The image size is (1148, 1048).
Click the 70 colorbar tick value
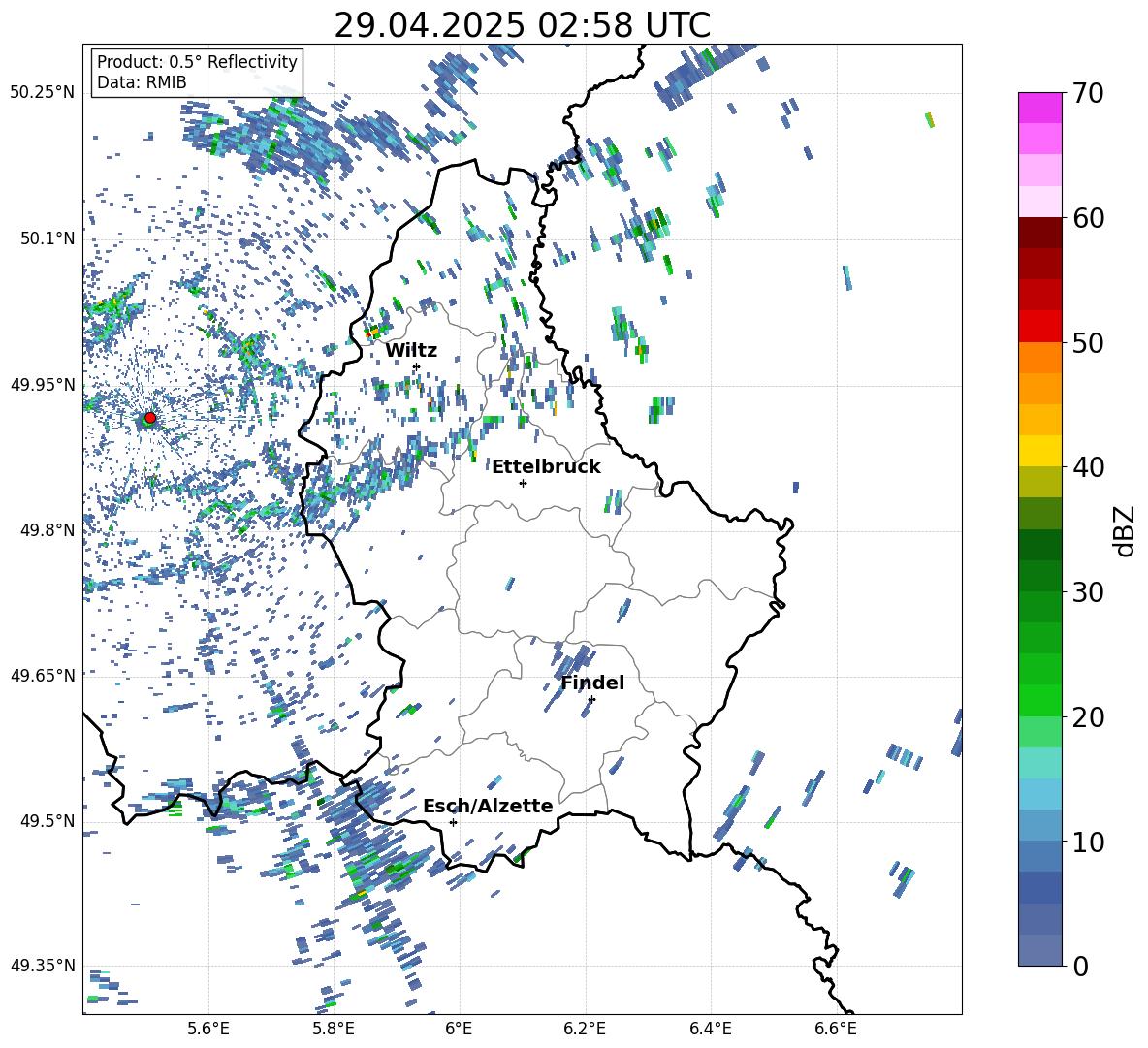coord(1088,93)
